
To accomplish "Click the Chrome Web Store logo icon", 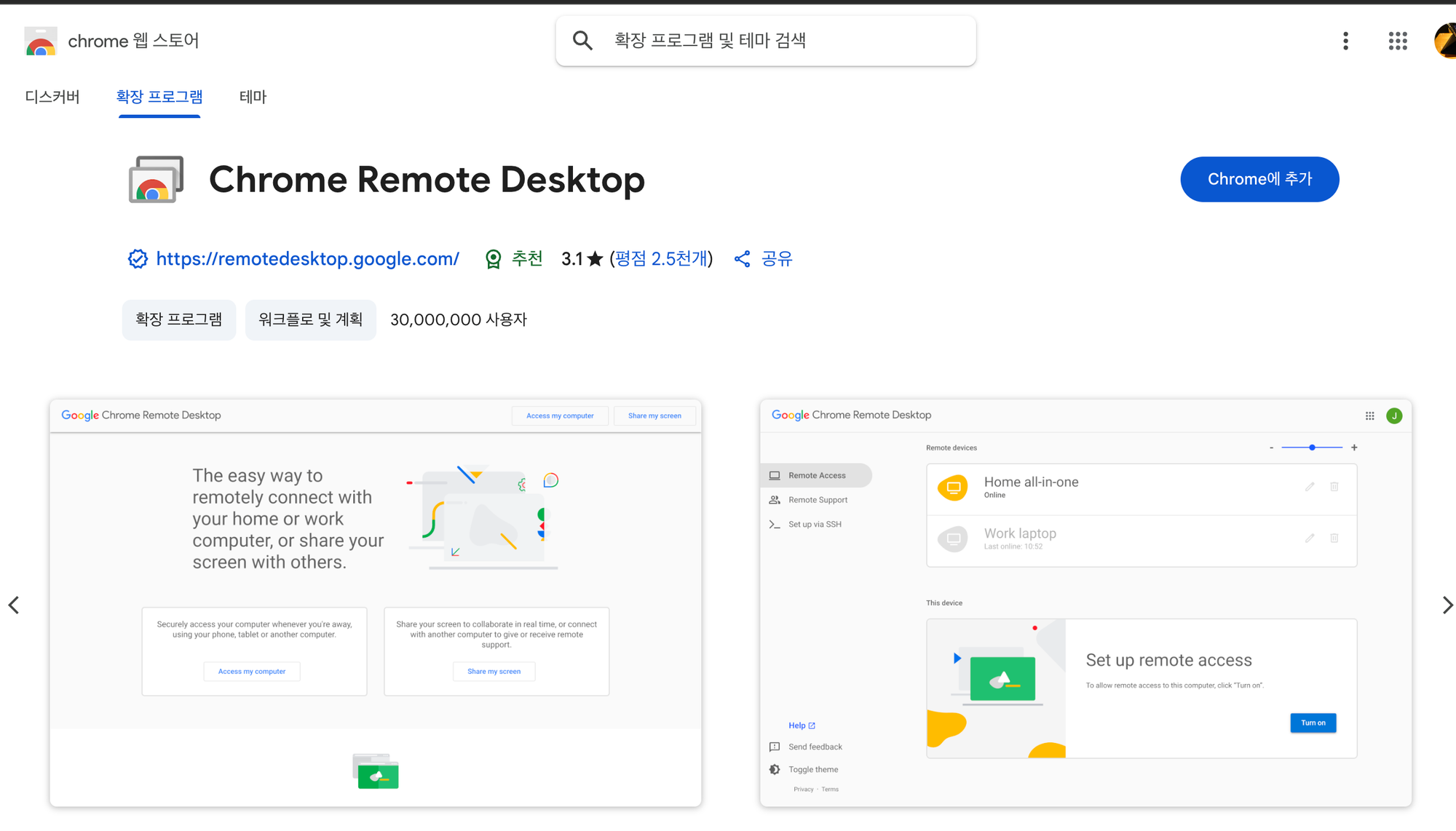I will pos(41,41).
